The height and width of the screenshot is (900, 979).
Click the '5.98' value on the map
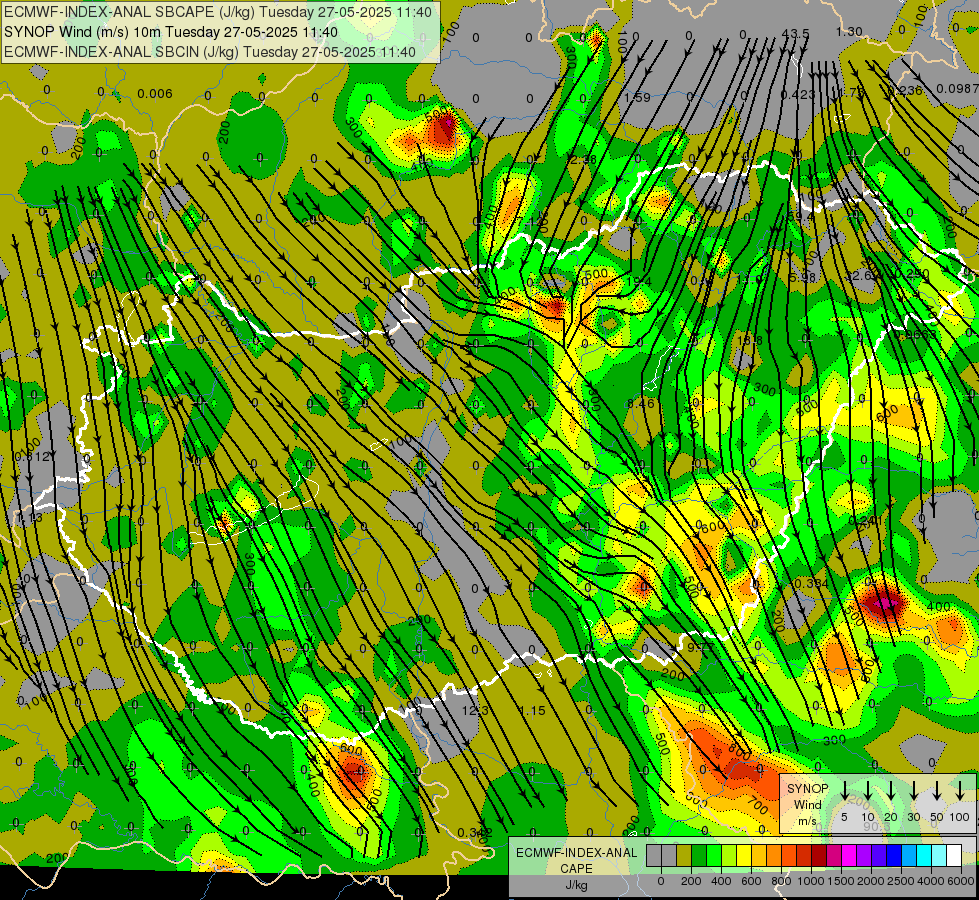[x=802, y=277]
